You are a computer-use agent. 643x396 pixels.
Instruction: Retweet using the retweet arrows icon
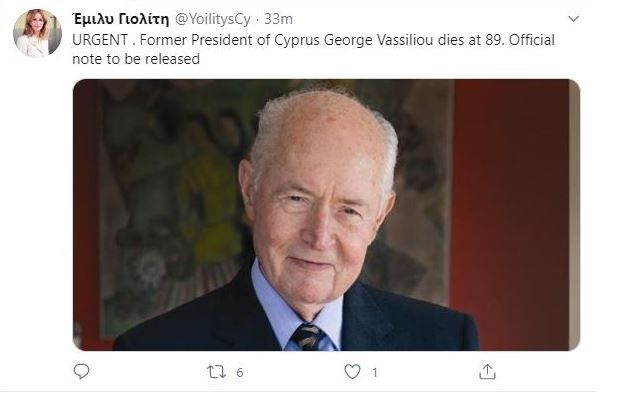216,372
